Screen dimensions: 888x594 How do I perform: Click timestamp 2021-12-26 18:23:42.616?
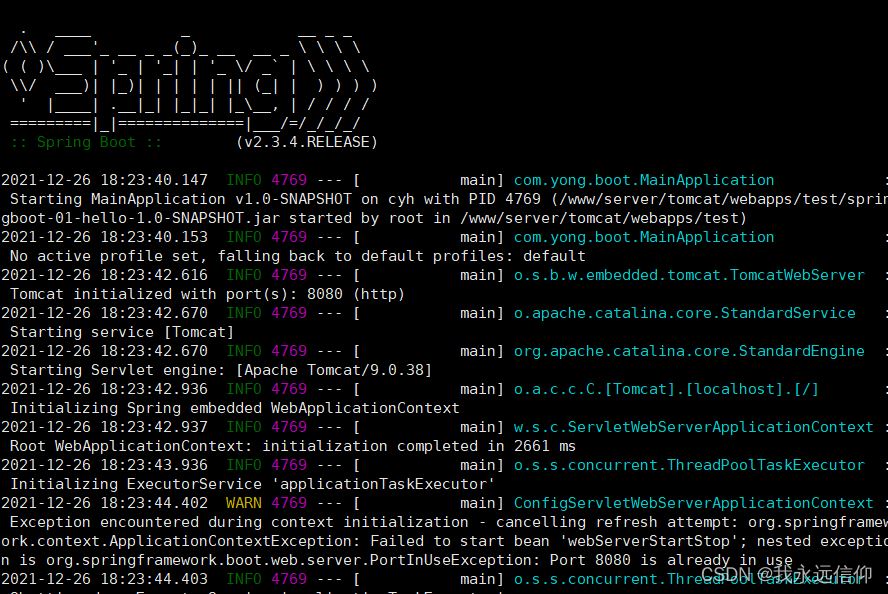point(104,275)
